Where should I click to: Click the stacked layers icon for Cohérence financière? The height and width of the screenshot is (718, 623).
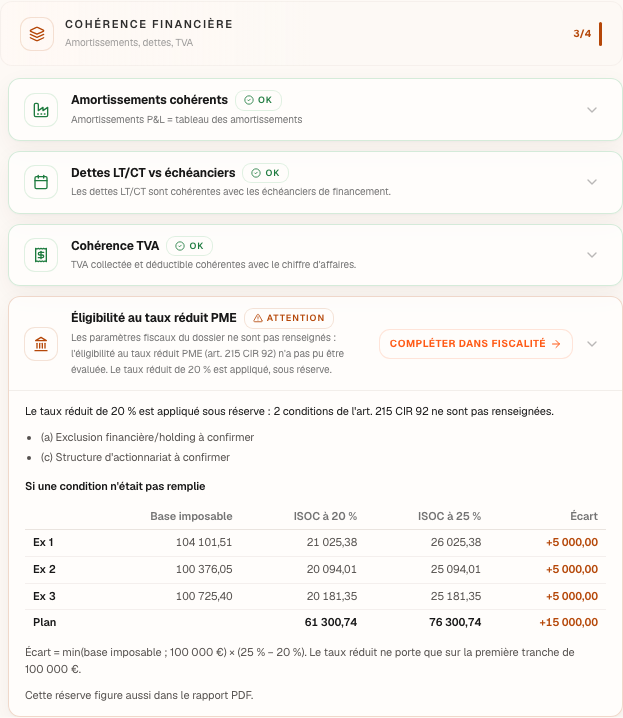pos(37,34)
